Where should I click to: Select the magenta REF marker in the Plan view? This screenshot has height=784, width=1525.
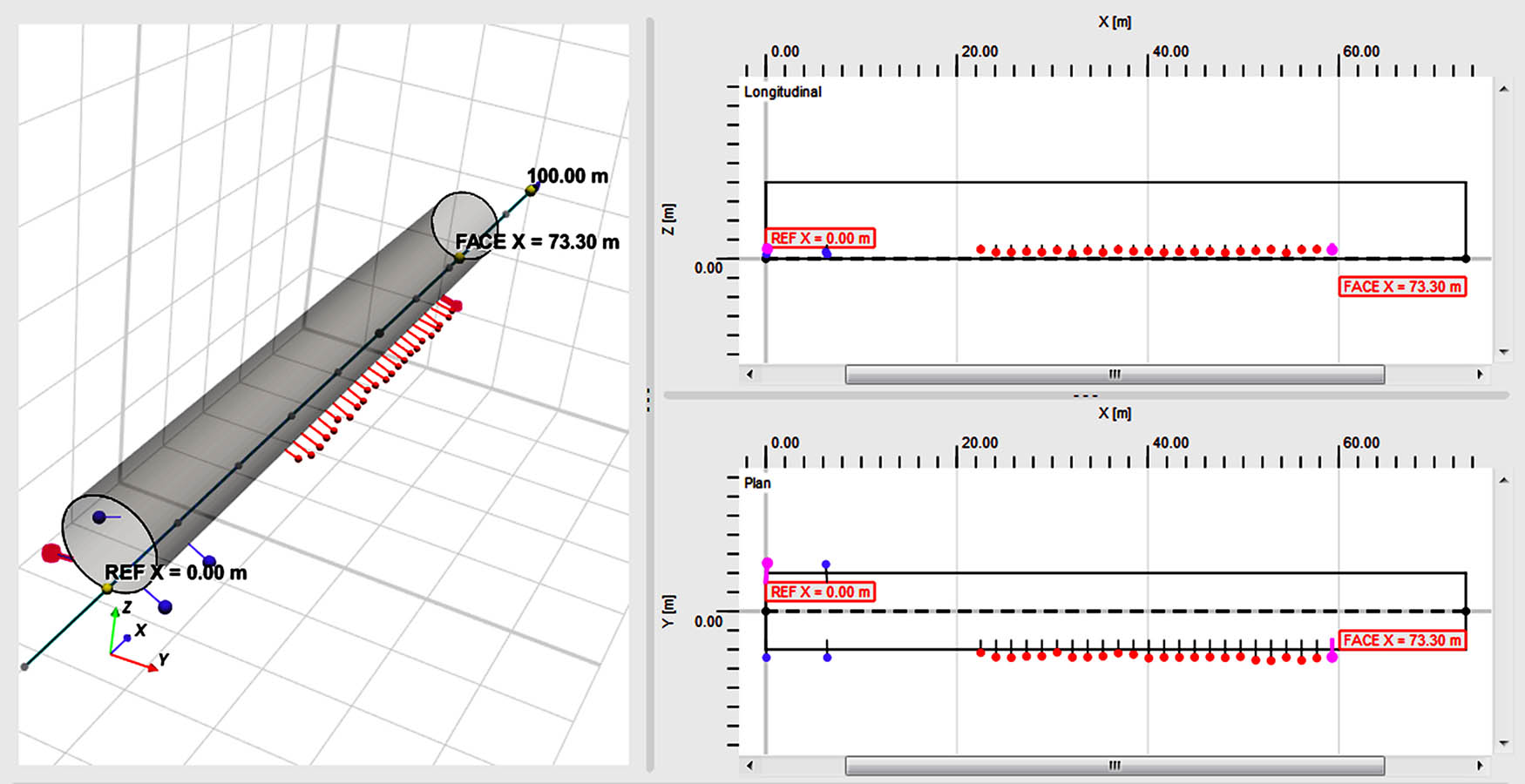768,564
